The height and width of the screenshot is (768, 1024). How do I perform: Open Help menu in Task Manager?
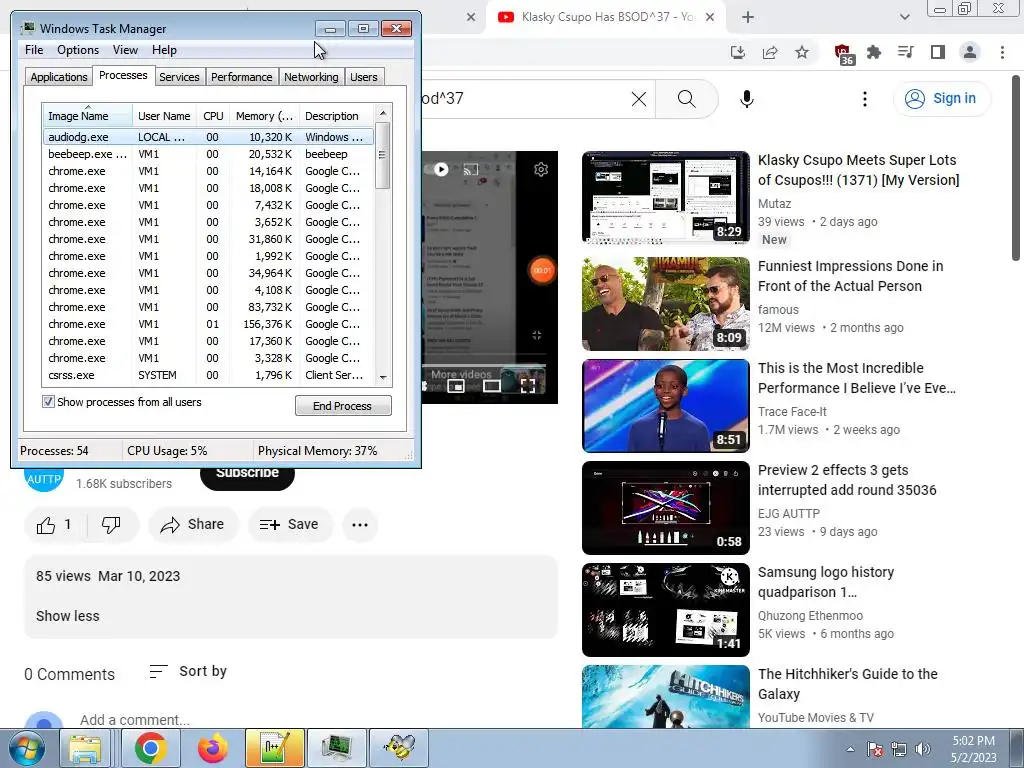point(164,50)
